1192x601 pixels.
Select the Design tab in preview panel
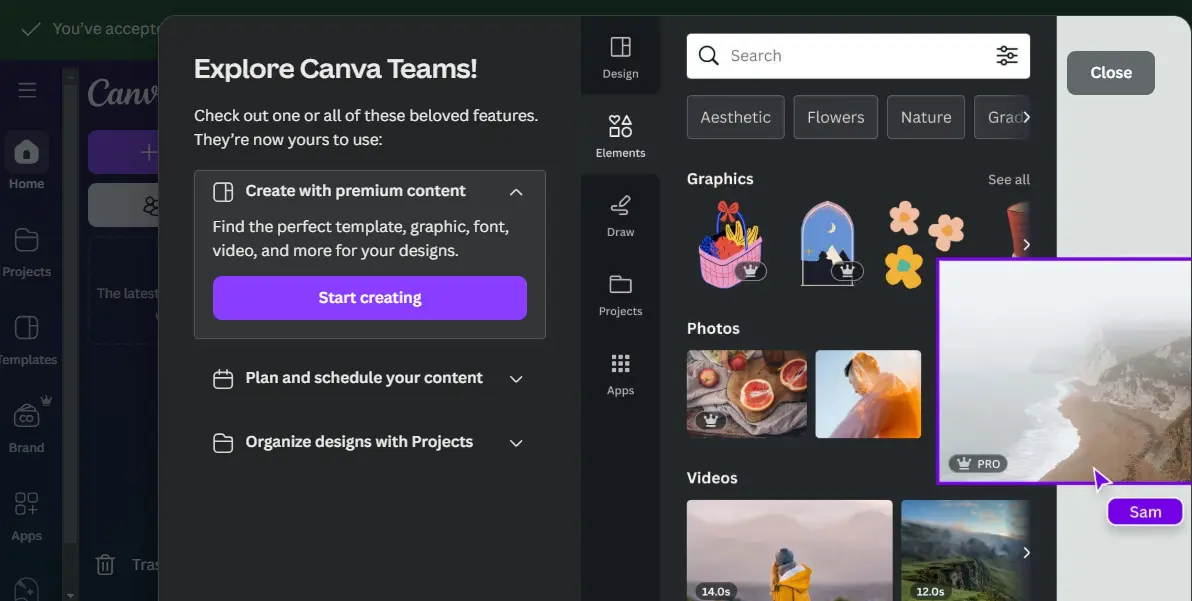pos(620,57)
